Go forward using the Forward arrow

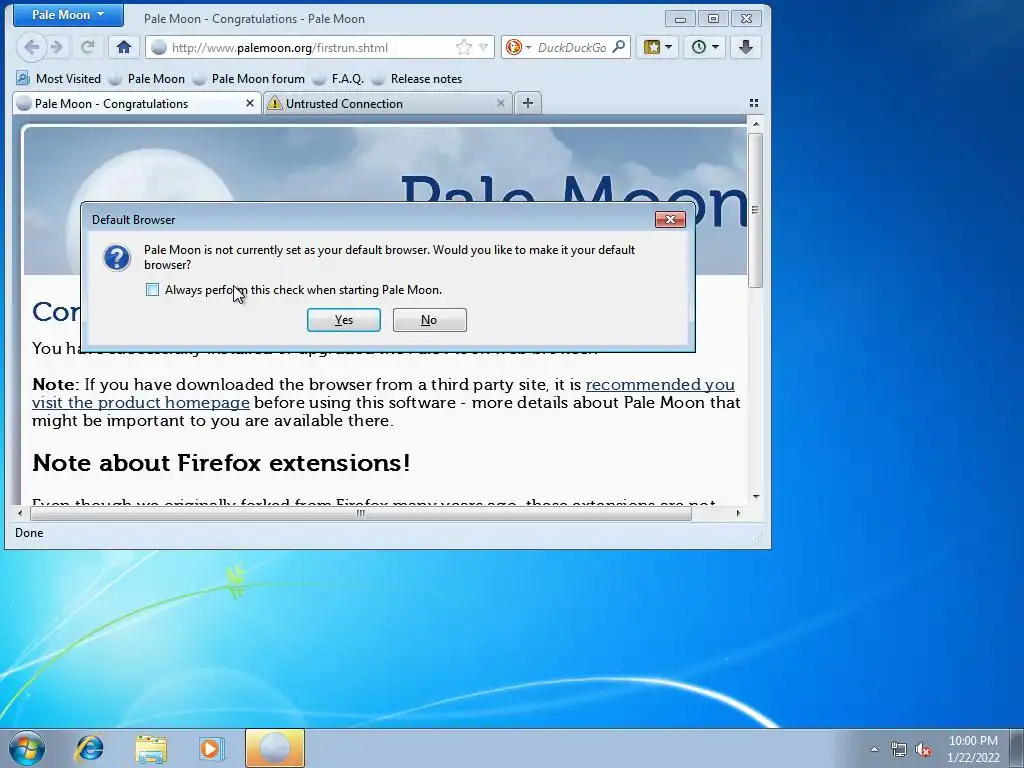pos(57,47)
